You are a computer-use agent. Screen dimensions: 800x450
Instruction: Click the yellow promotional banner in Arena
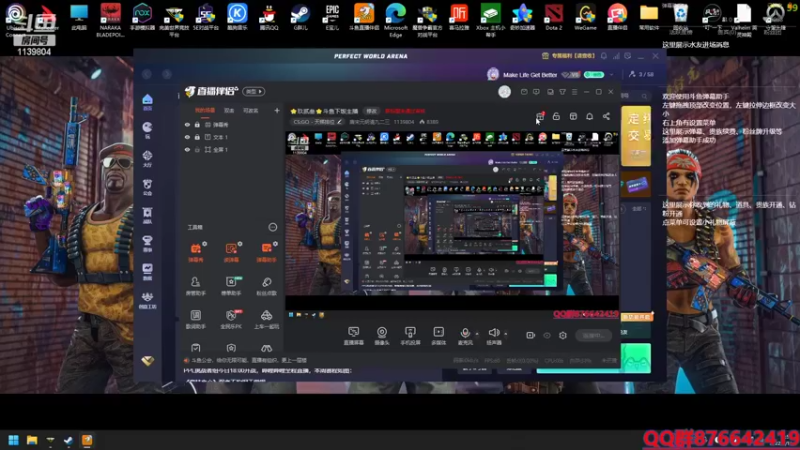(636, 136)
